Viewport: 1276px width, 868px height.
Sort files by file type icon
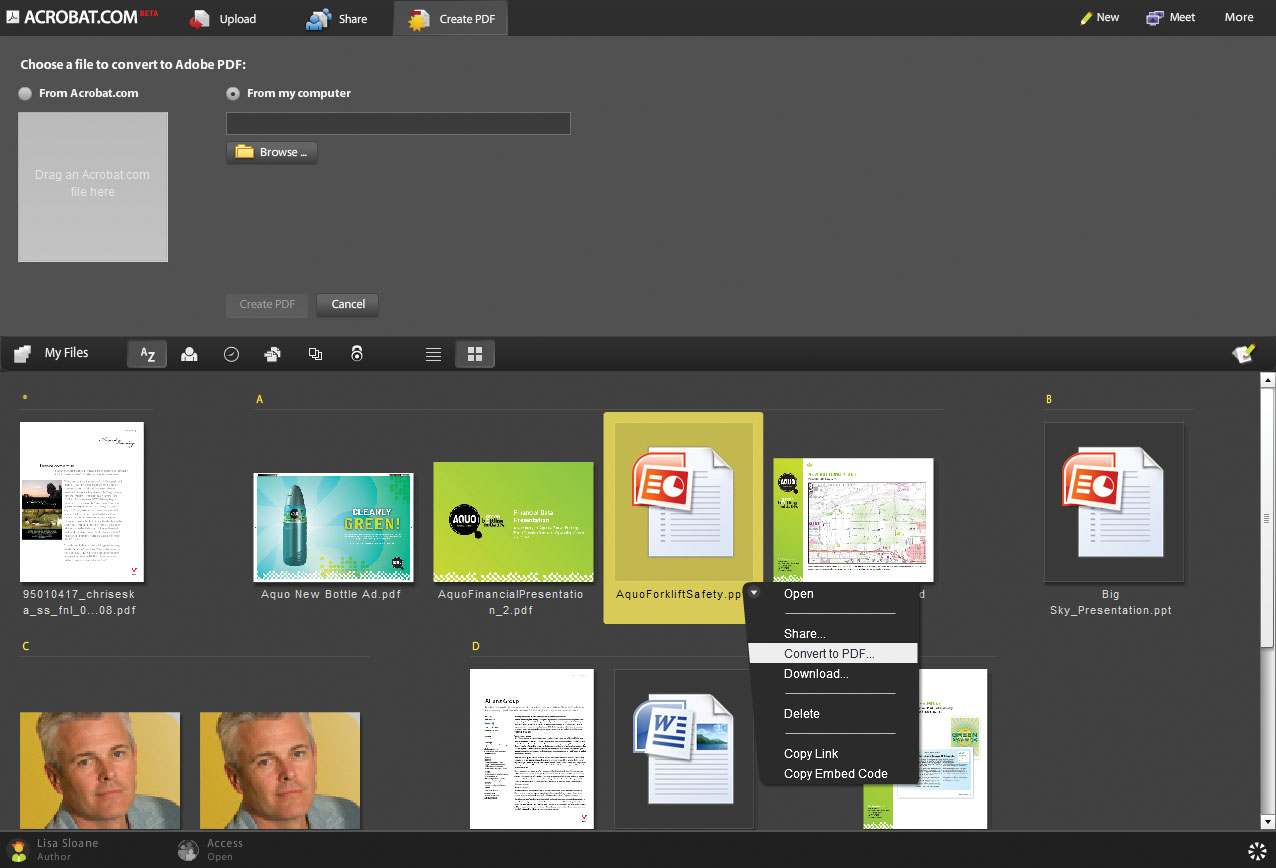[x=272, y=354]
